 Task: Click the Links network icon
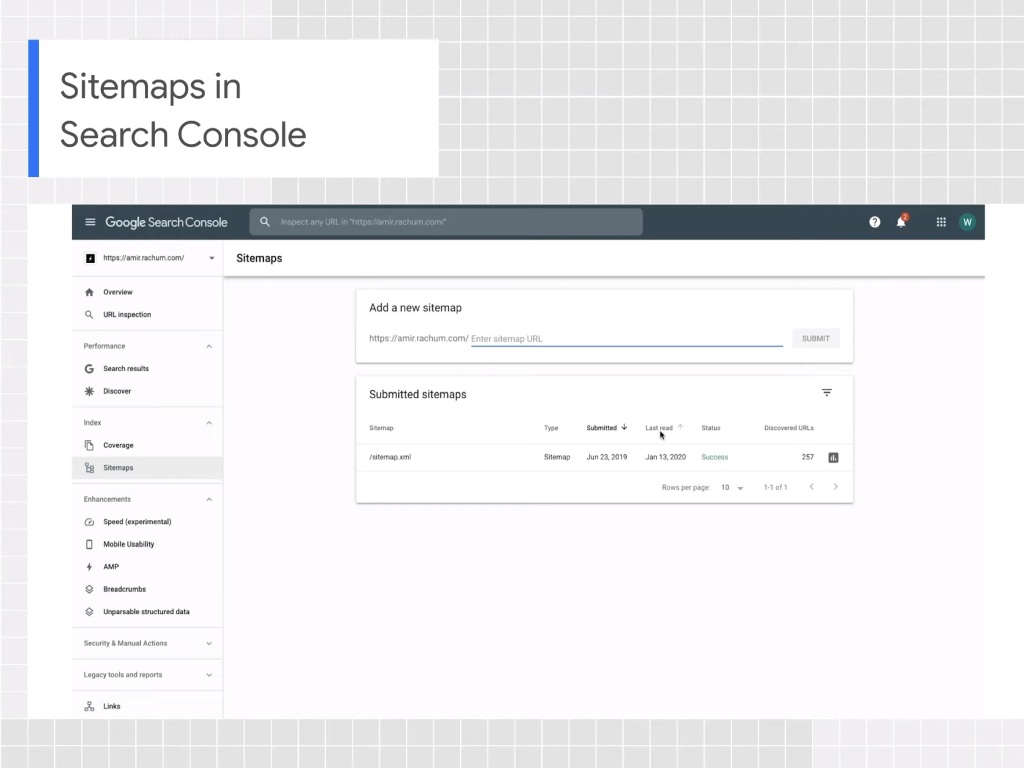tap(89, 706)
